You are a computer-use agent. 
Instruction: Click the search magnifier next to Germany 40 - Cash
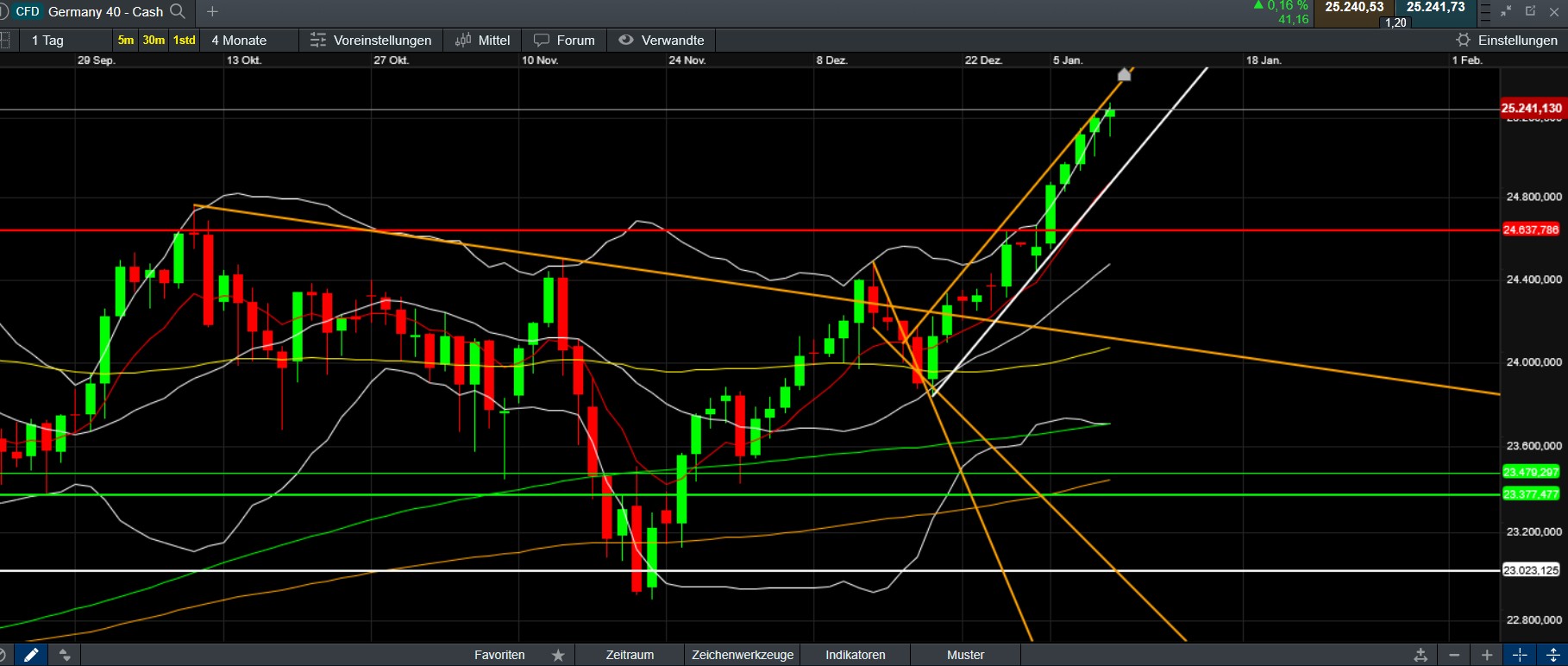[178, 11]
